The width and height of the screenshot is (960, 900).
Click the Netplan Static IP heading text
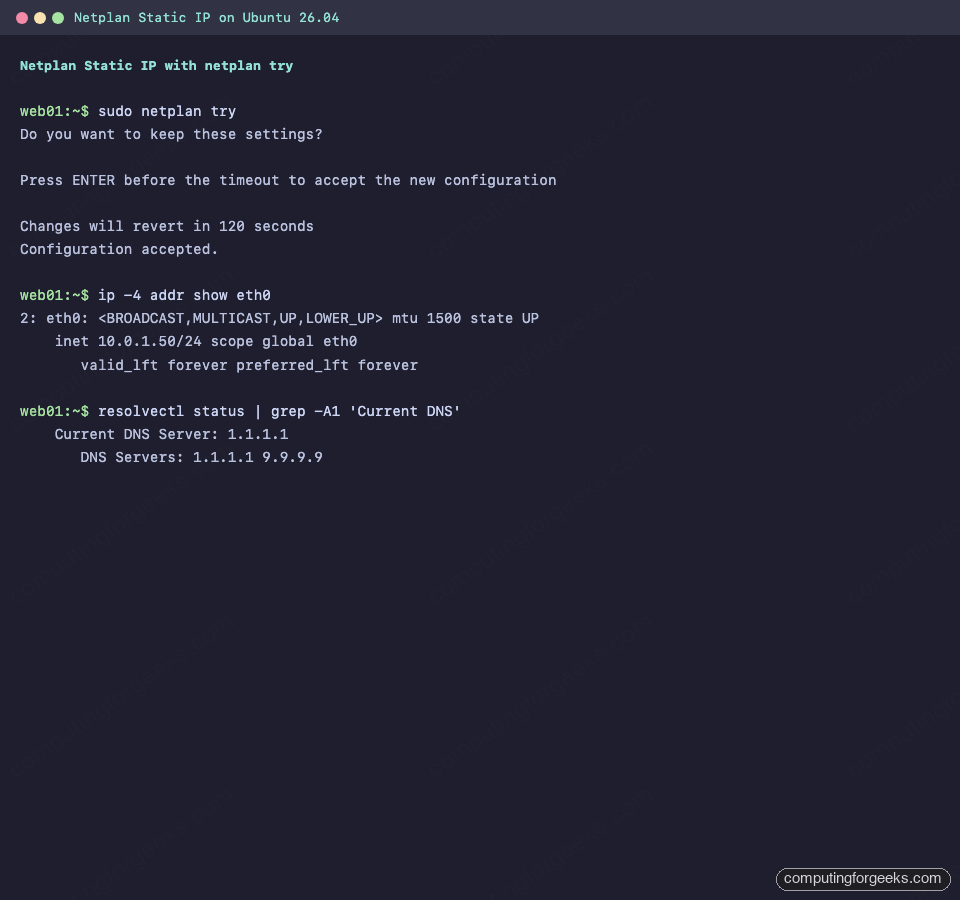156,66
